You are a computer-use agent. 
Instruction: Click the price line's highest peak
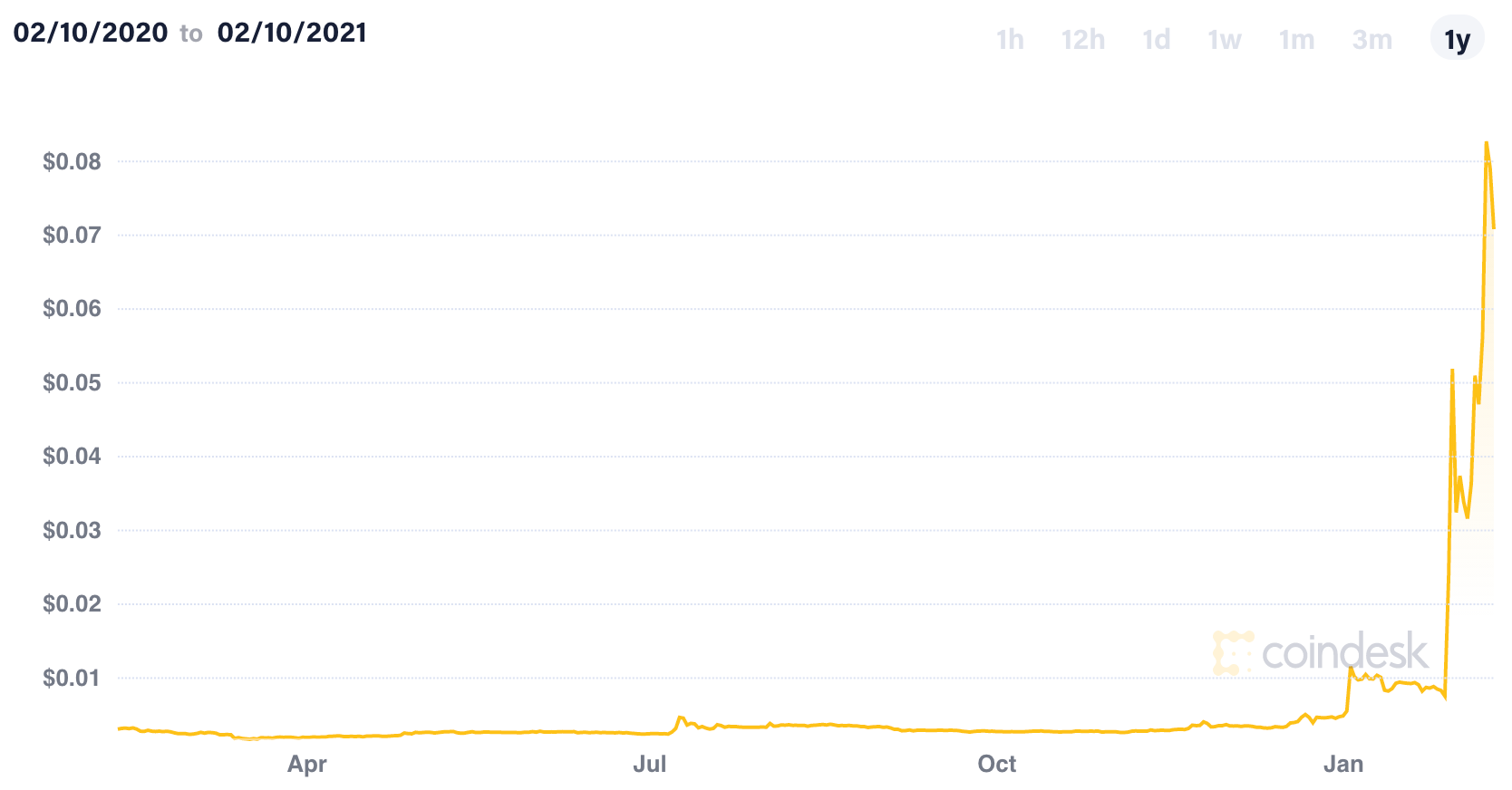coord(1486,143)
